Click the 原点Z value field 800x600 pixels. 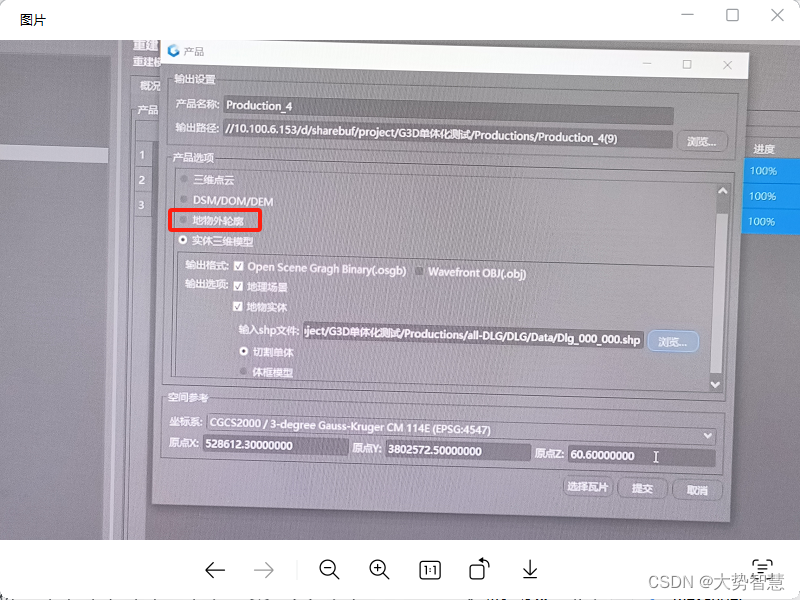(x=641, y=456)
